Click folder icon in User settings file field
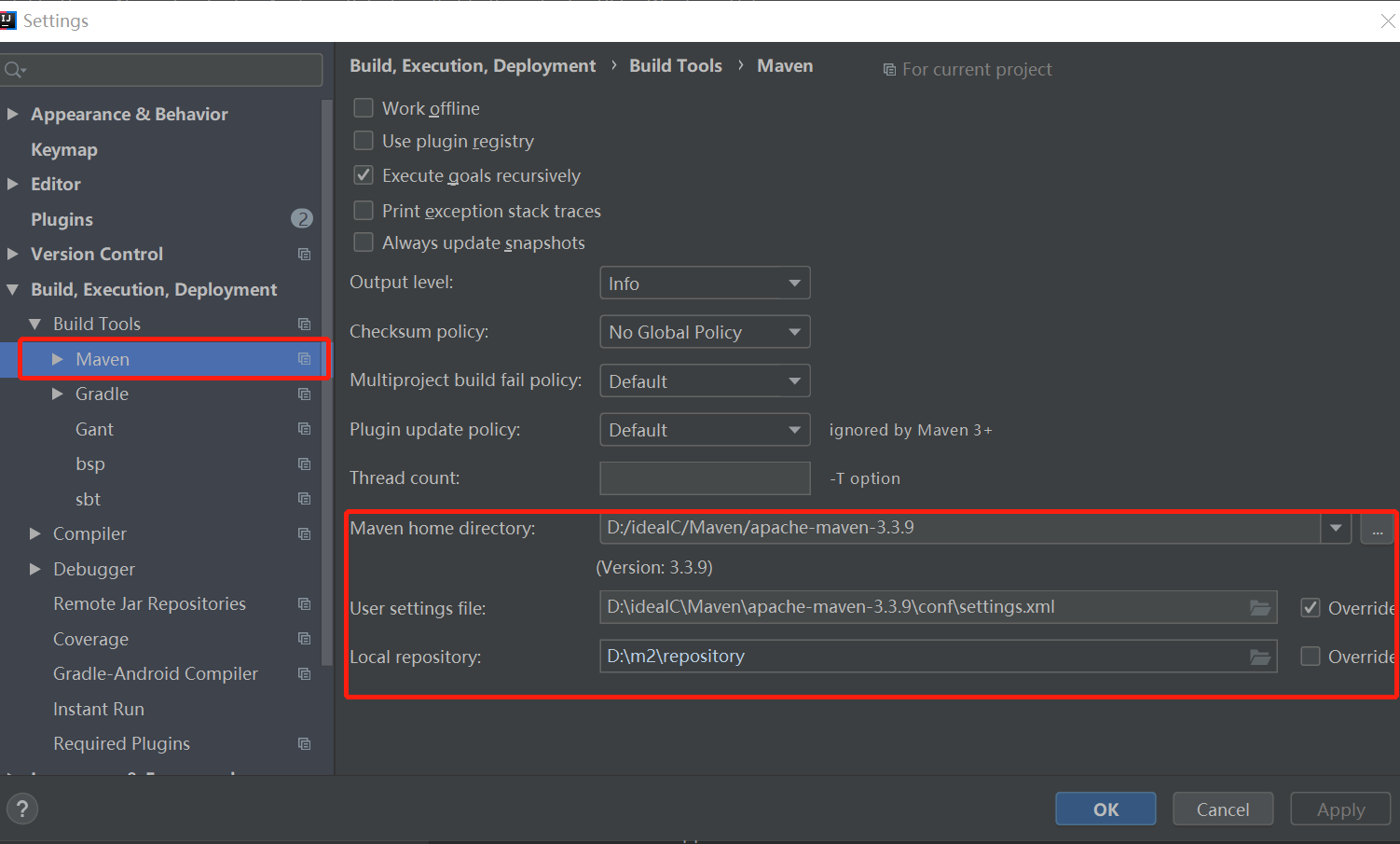1400x844 pixels. (x=1260, y=608)
